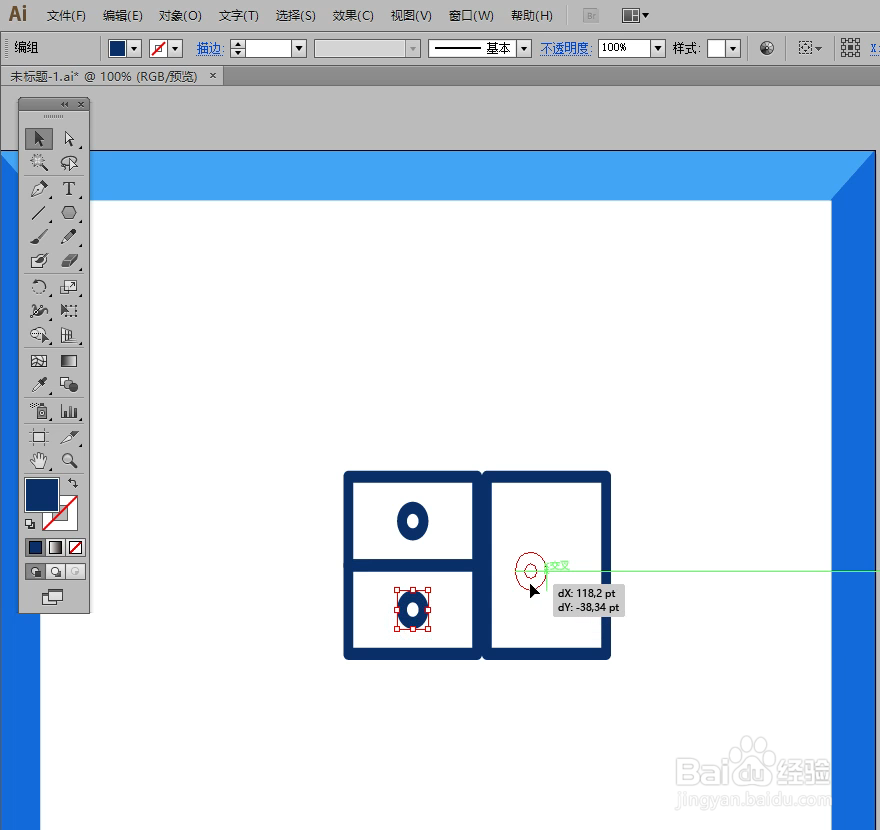Select the Column Graph tool
Screen dimensions: 880x830
[69, 411]
